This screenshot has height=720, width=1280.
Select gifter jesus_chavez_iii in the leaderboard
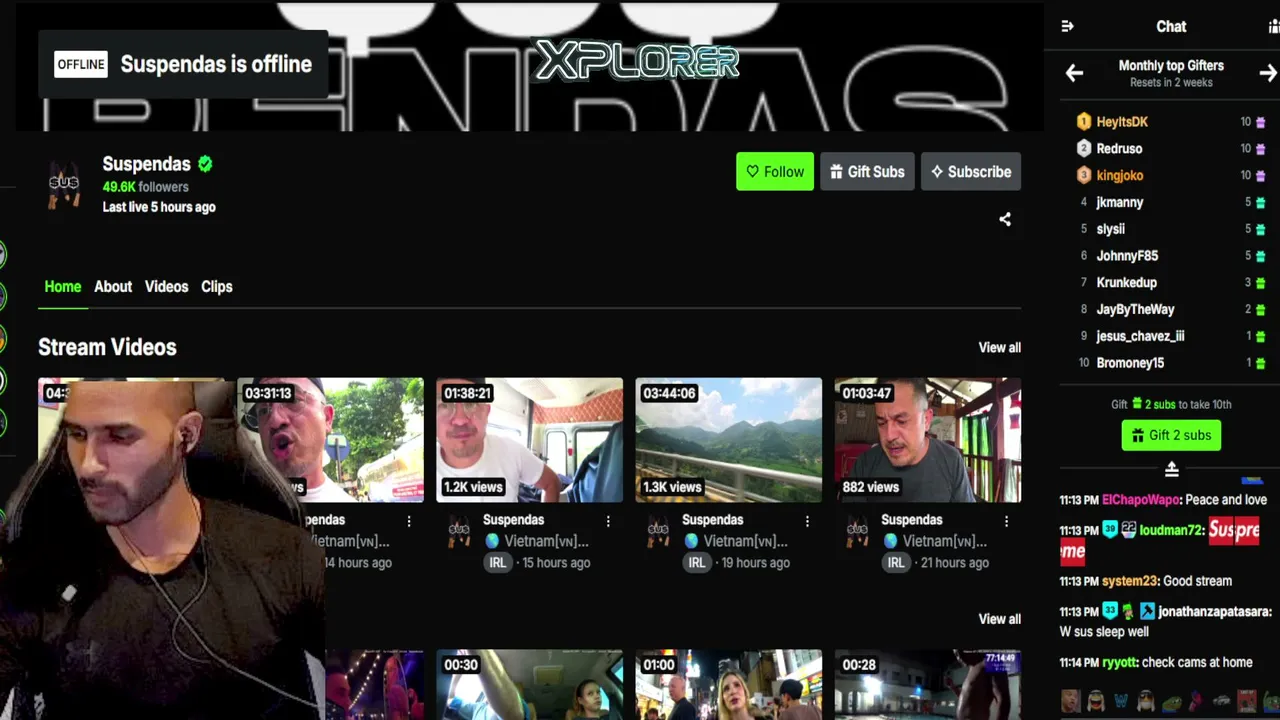click(x=1141, y=337)
